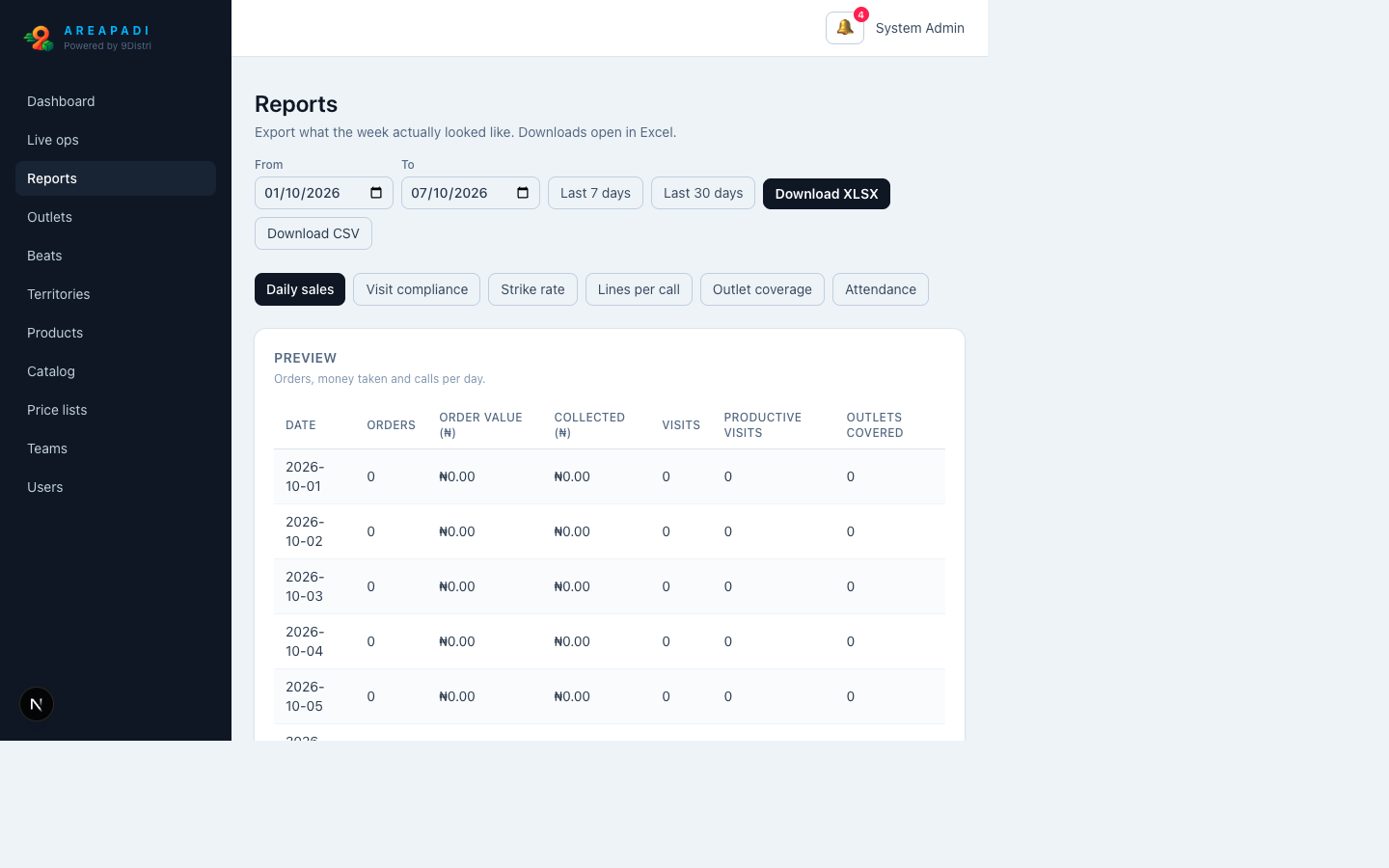Click the System Admin user name
Image resolution: width=1389 pixels, height=868 pixels.
(x=920, y=28)
